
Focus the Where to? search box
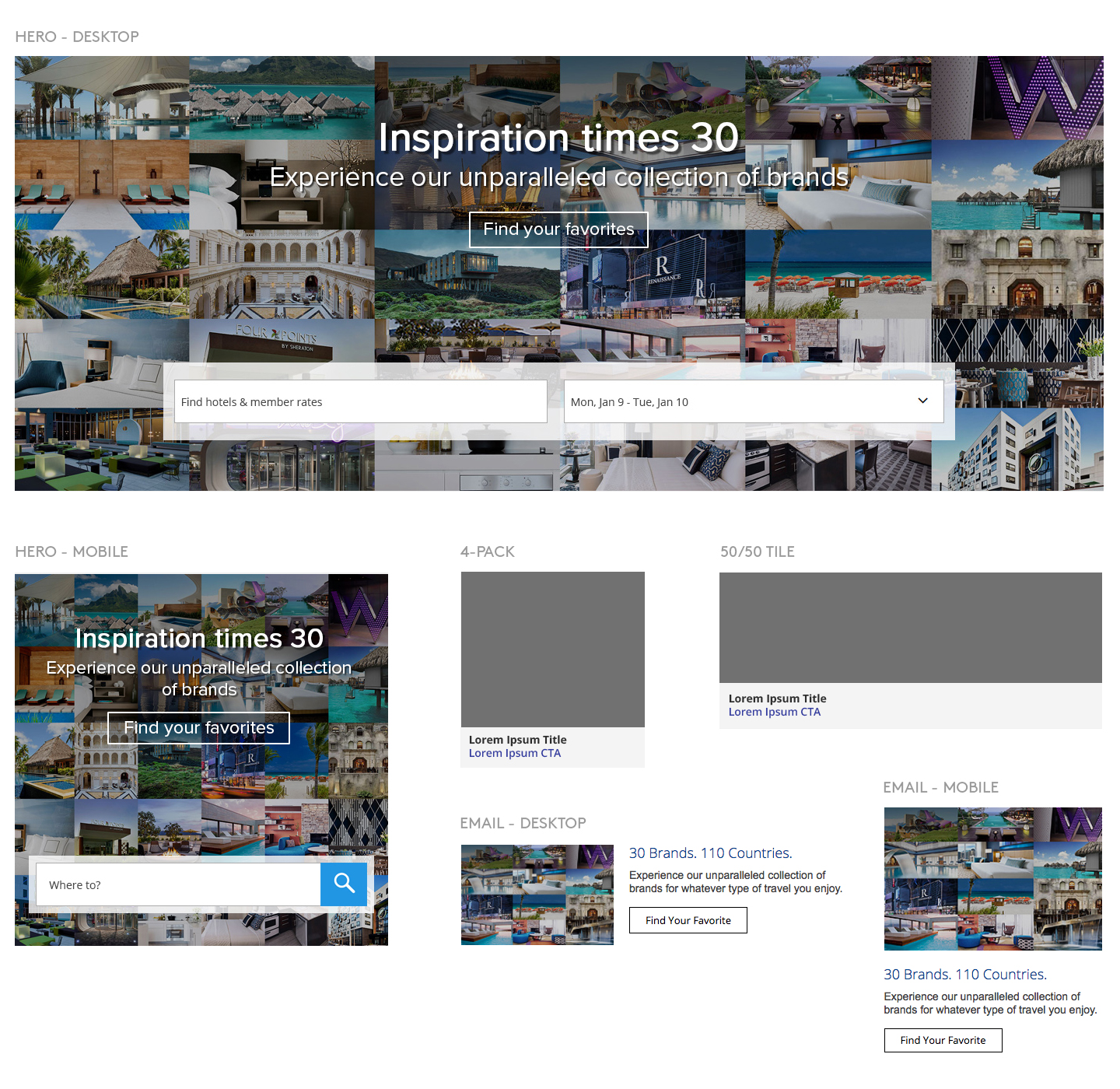(x=178, y=884)
